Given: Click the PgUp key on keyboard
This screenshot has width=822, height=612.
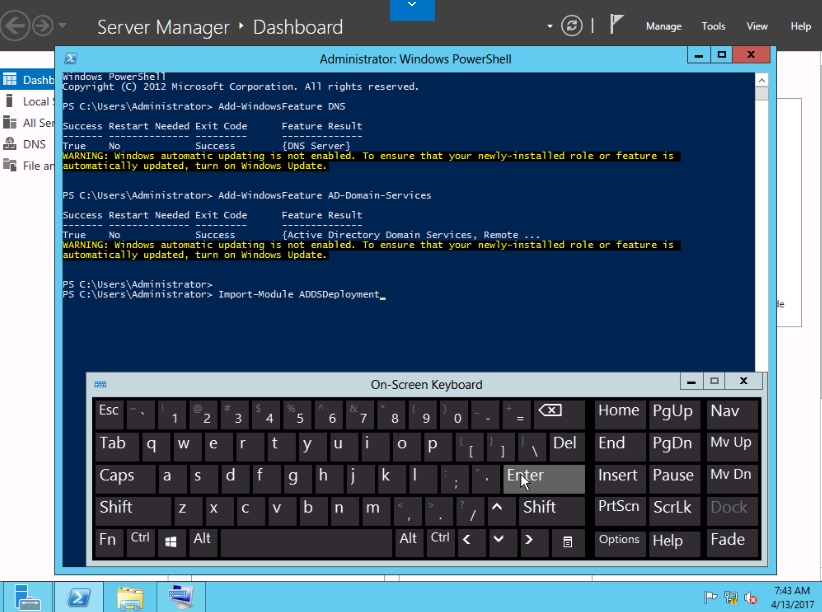Looking at the screenshot, I should click(674, 413).
